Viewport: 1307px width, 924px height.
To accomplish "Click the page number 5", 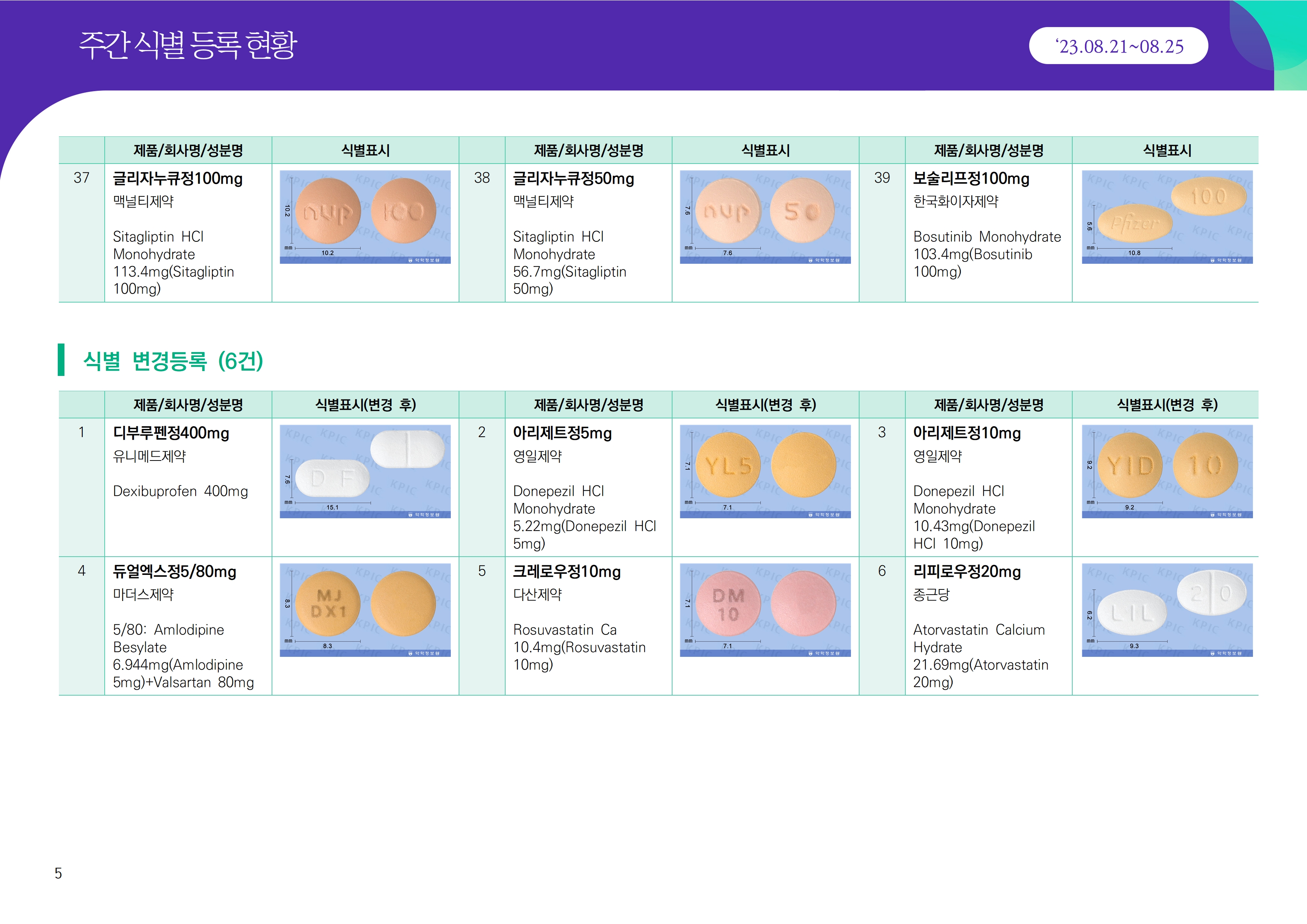I will point(58,873).
